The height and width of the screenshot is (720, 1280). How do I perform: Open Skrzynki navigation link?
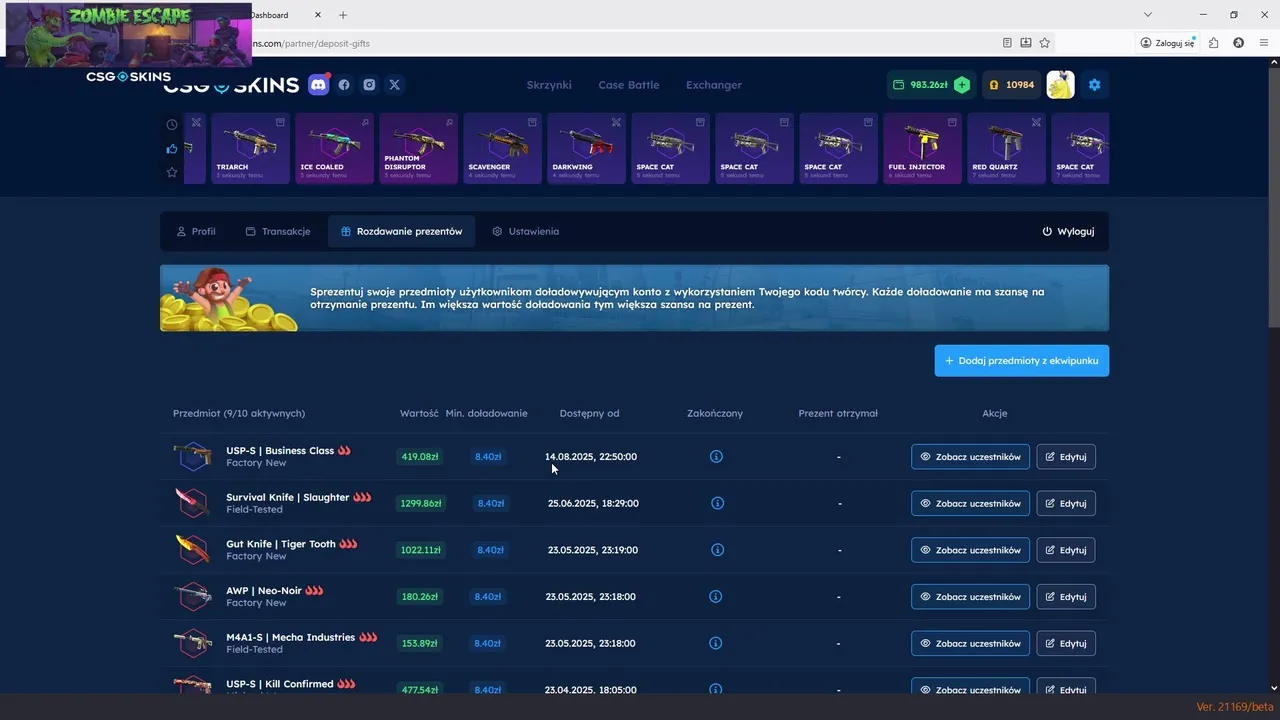[549, 85]
